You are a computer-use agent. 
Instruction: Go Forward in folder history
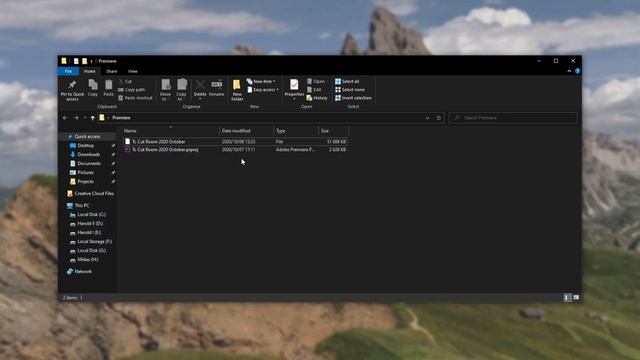[76, 118]
